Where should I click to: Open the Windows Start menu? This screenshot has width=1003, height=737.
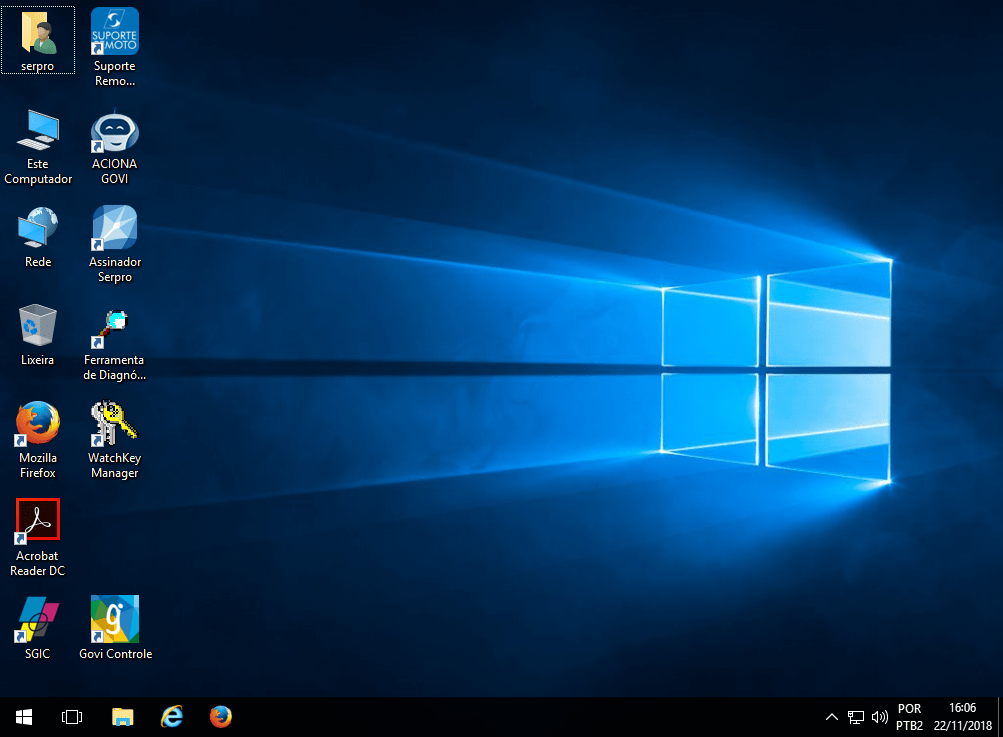[24, 717]
